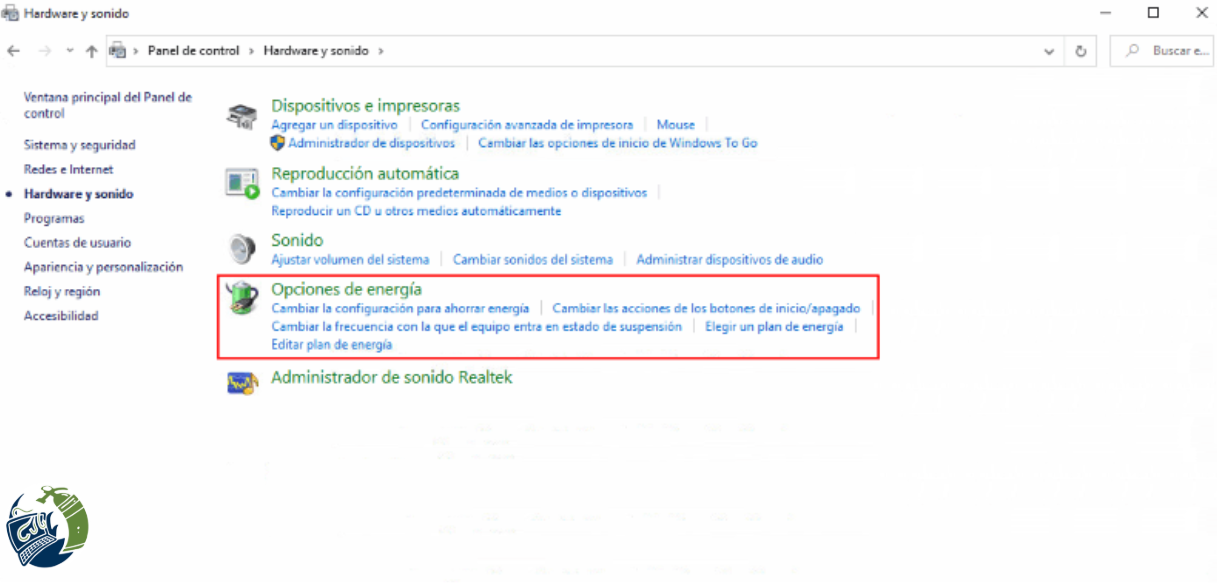Expand chevron before Panel de control breadcrumb
The image size is (1217, 585).
[136, 51]
